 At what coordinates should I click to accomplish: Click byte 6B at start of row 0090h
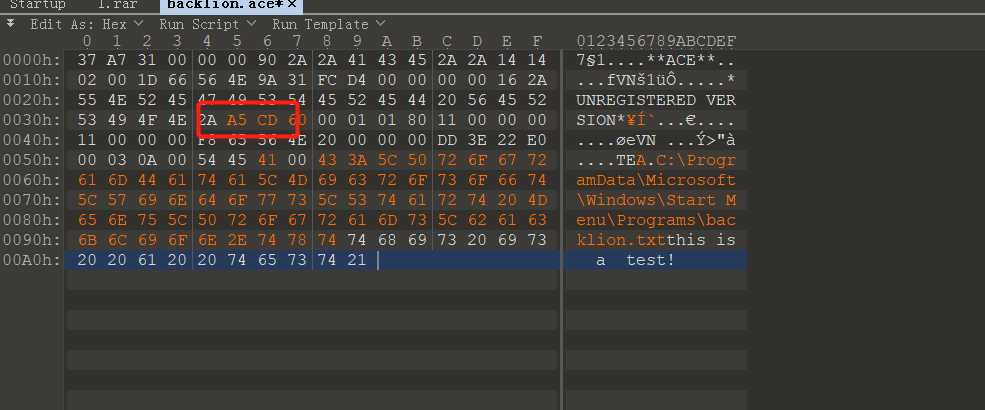[x=87, y=240]
